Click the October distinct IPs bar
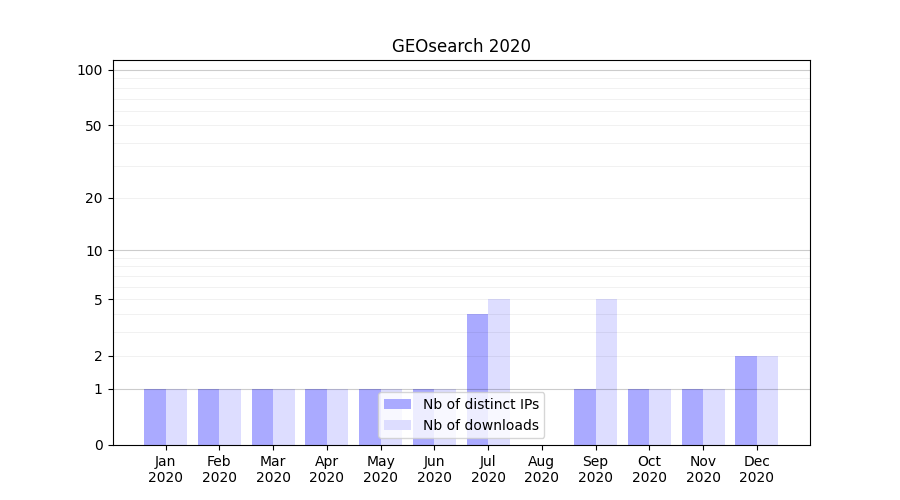The height and width of the screenshot is (500, 900). [639, 417]
